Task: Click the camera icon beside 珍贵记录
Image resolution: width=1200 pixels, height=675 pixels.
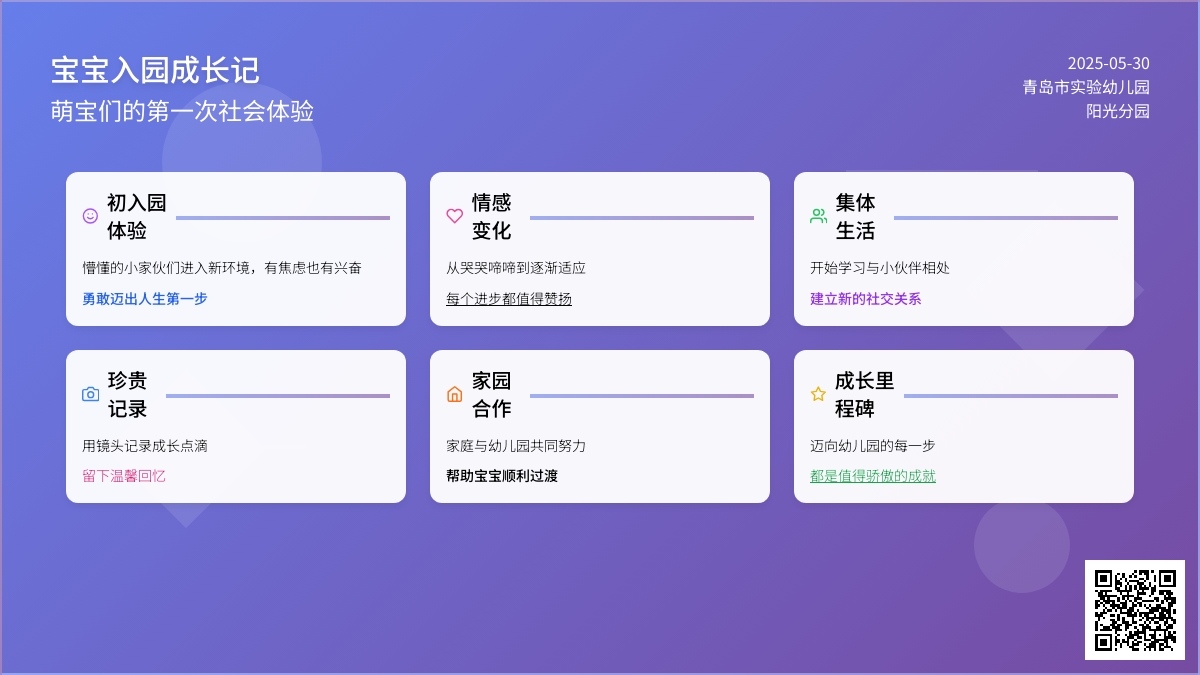Action: pyautogui.click(x=90, y=394)
